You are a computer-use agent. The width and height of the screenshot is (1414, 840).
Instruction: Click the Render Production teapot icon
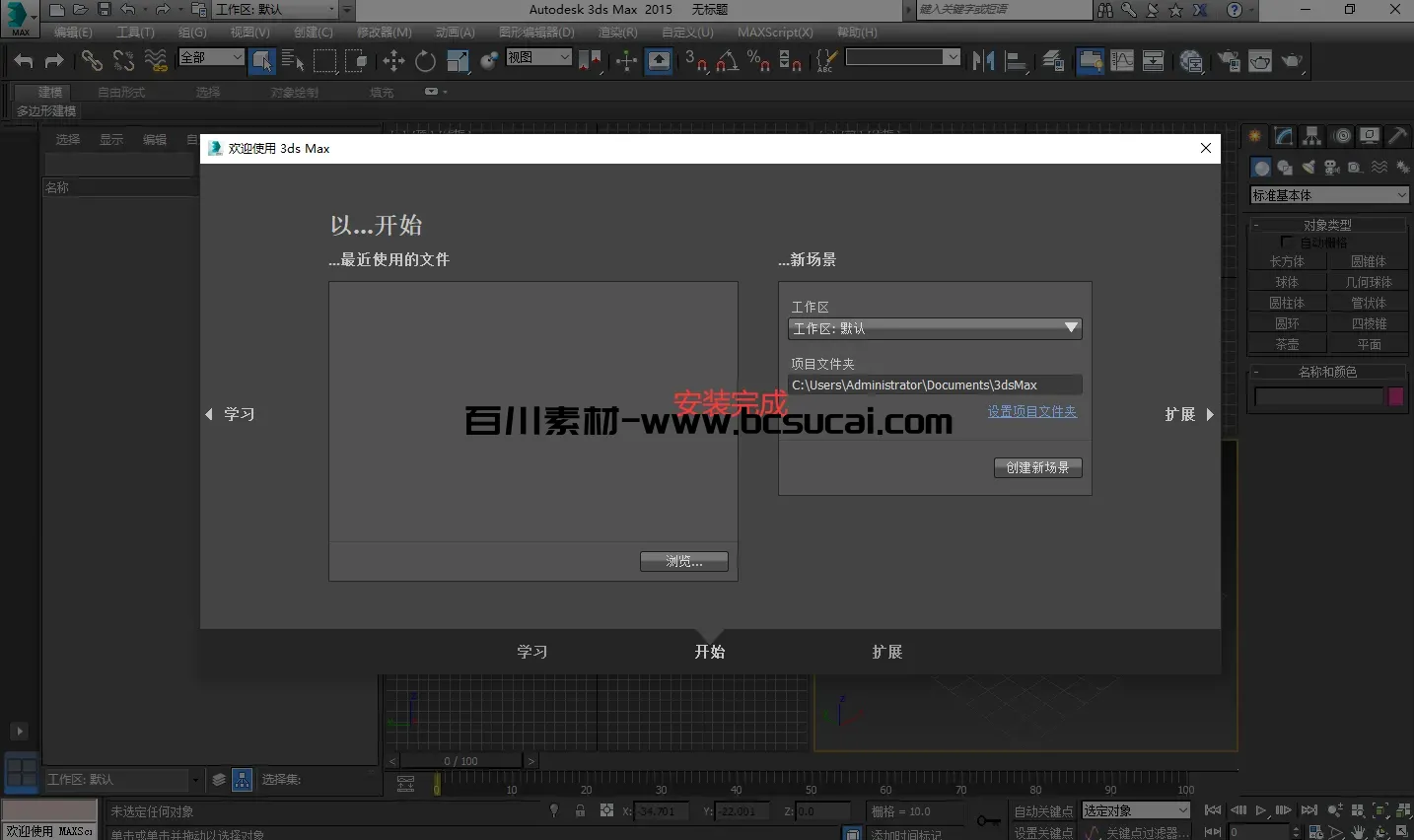point(1292,61)
